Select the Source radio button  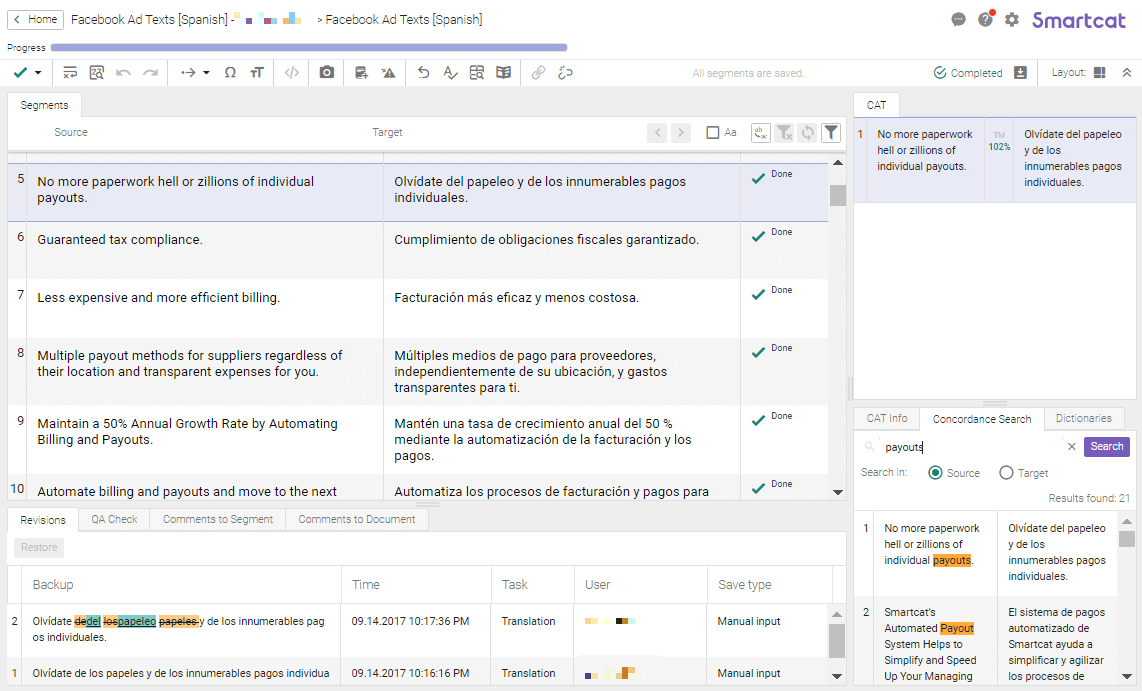coord(935,473)
